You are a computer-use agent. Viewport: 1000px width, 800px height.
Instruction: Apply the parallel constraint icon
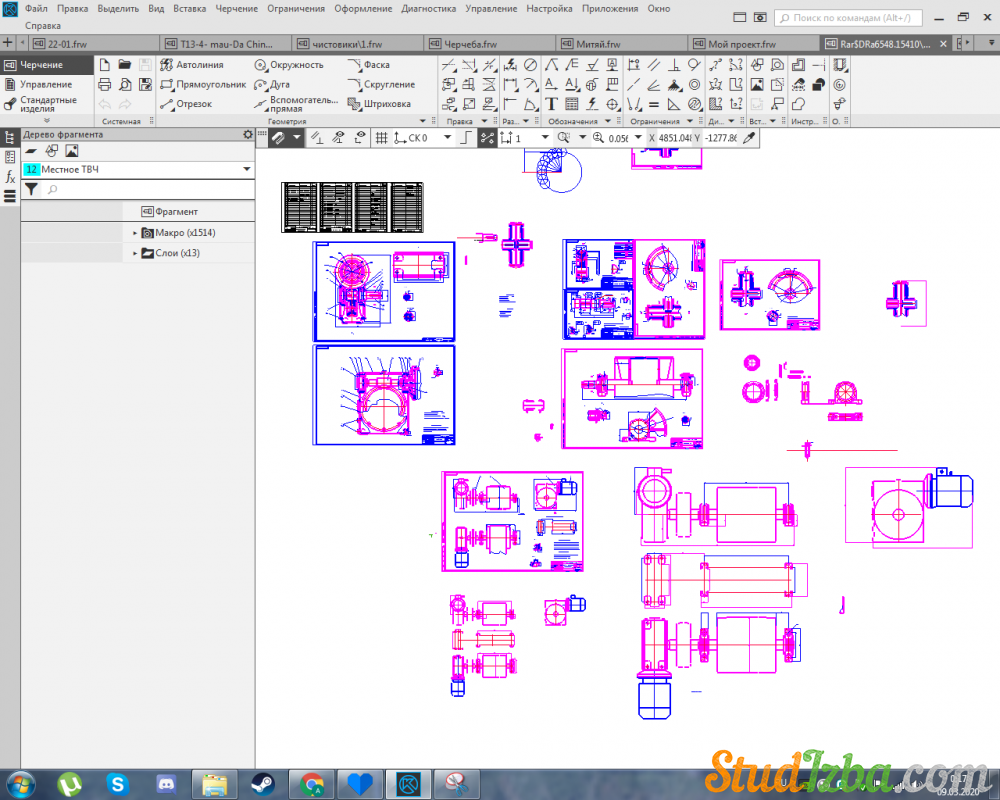654,64
